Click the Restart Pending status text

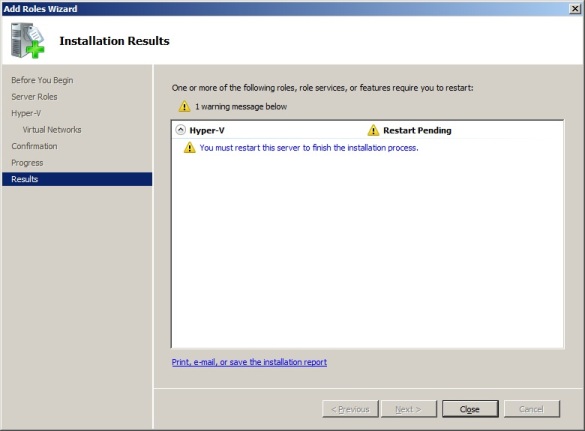pos(417,130)
